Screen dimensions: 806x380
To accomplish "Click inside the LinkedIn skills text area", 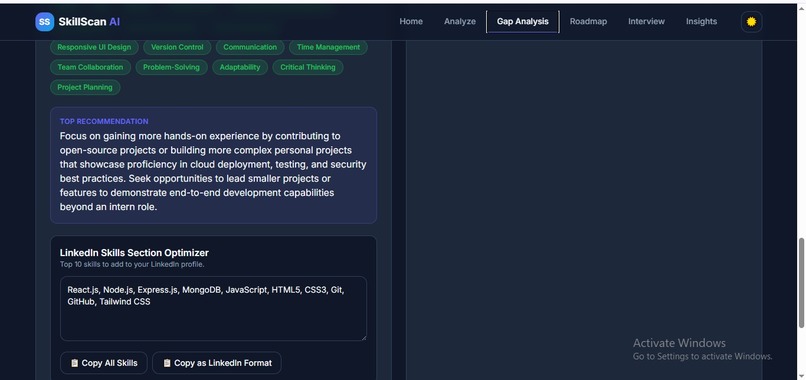I will [213, 309].
